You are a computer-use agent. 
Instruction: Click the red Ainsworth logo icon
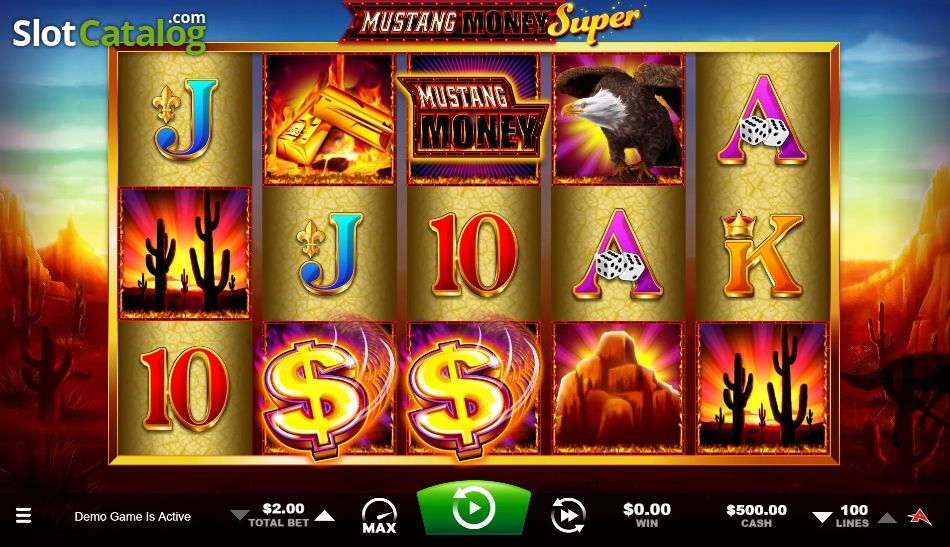pos(920,516)
